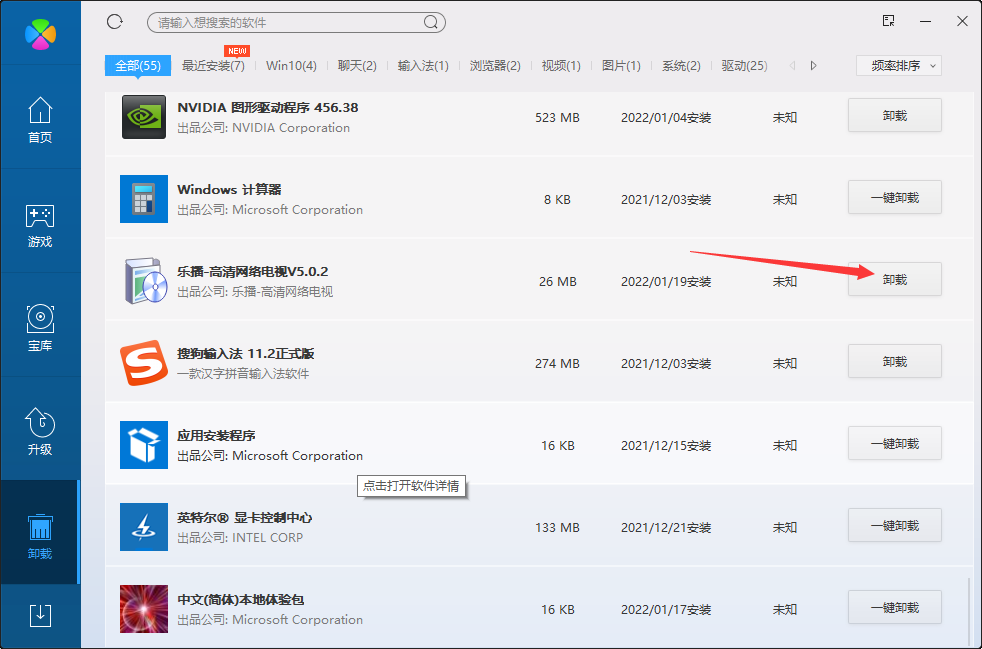Click the title 搜狗输入法 11.2正式版
Viewport: 982px width, 649px height.
(246, 354)
